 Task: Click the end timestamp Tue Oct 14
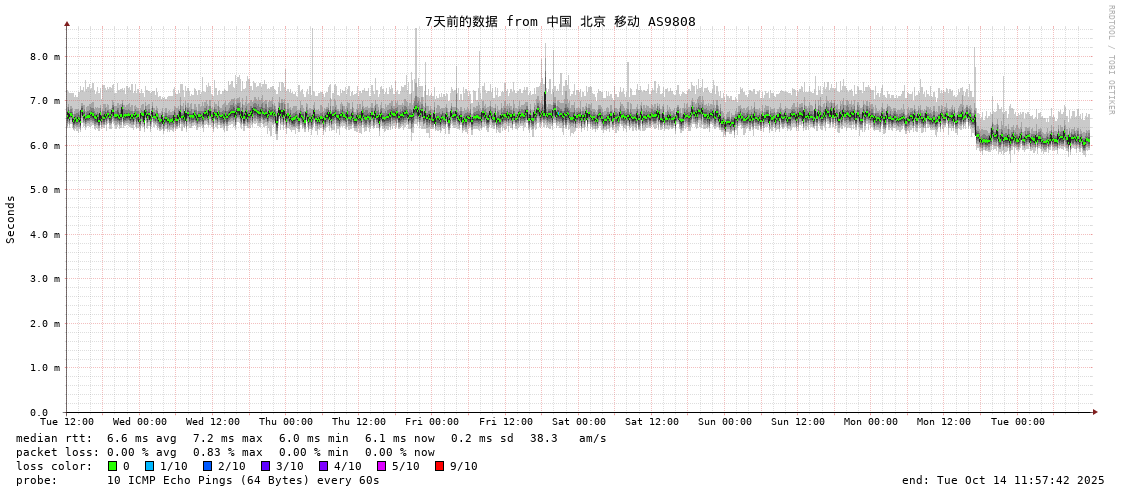pyautogui.click(x=1003, y=480)
